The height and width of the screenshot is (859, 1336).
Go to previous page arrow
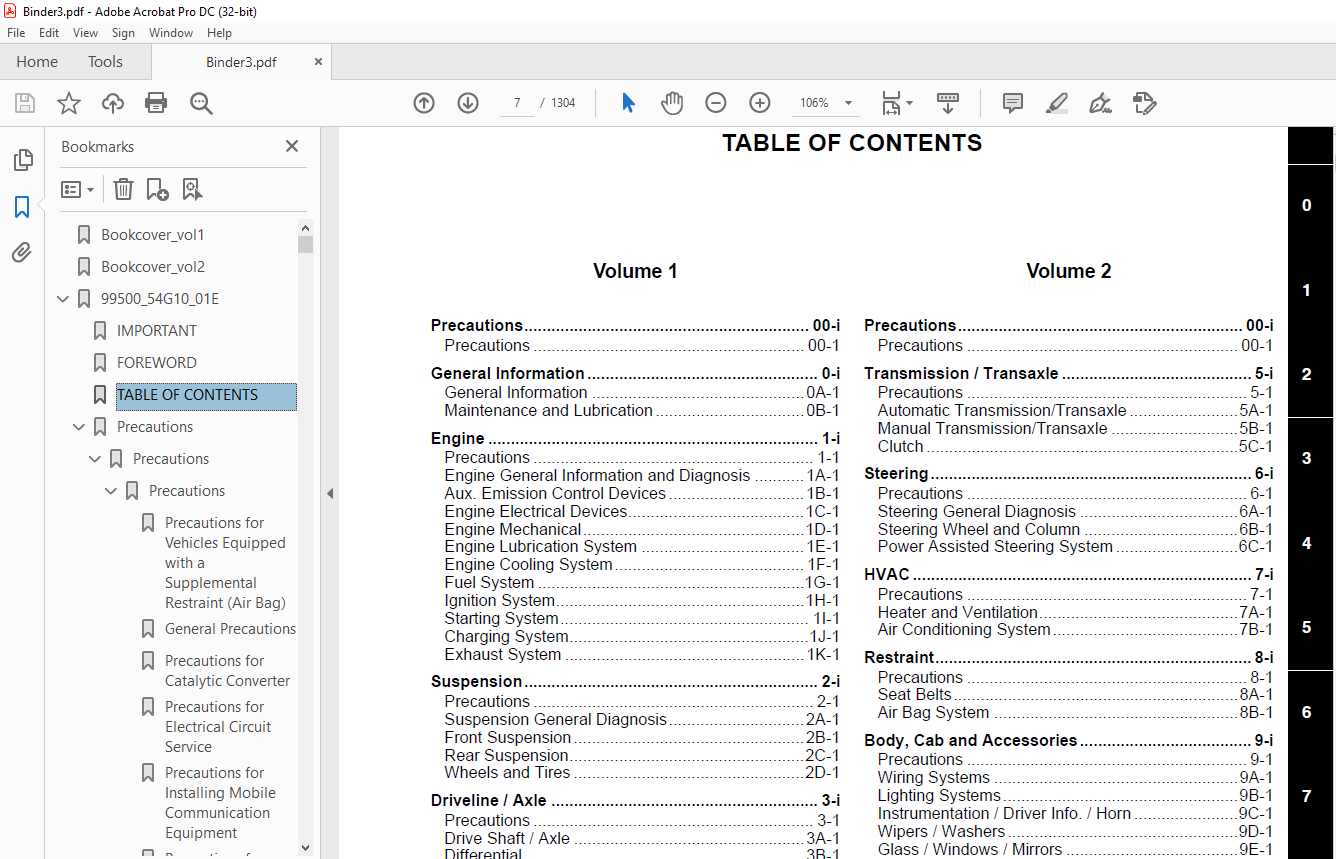click(424, 103)
